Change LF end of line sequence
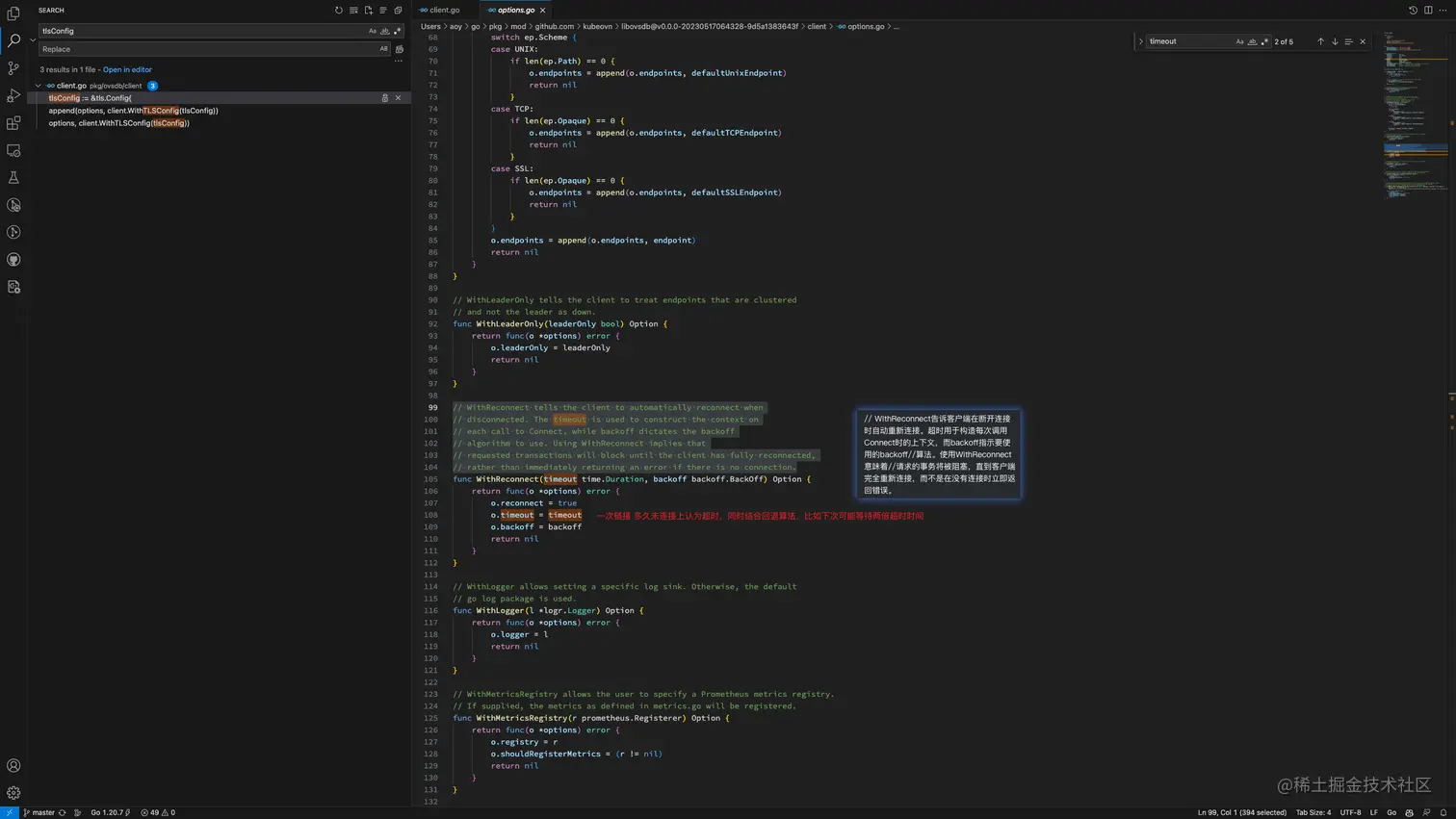This screenshot has height=819, width=1456. point(1374,812)
